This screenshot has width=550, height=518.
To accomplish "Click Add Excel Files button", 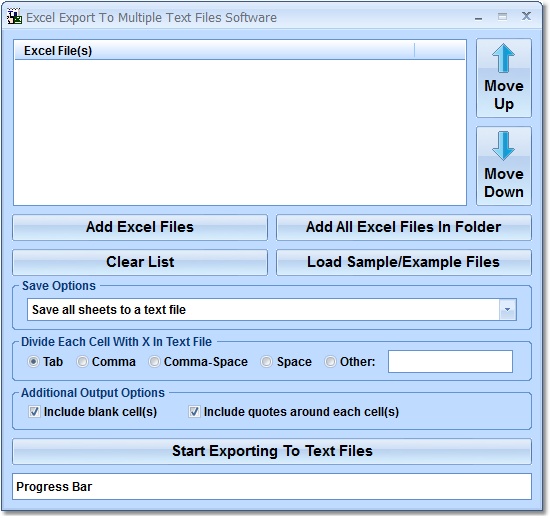I will point(140,227).
